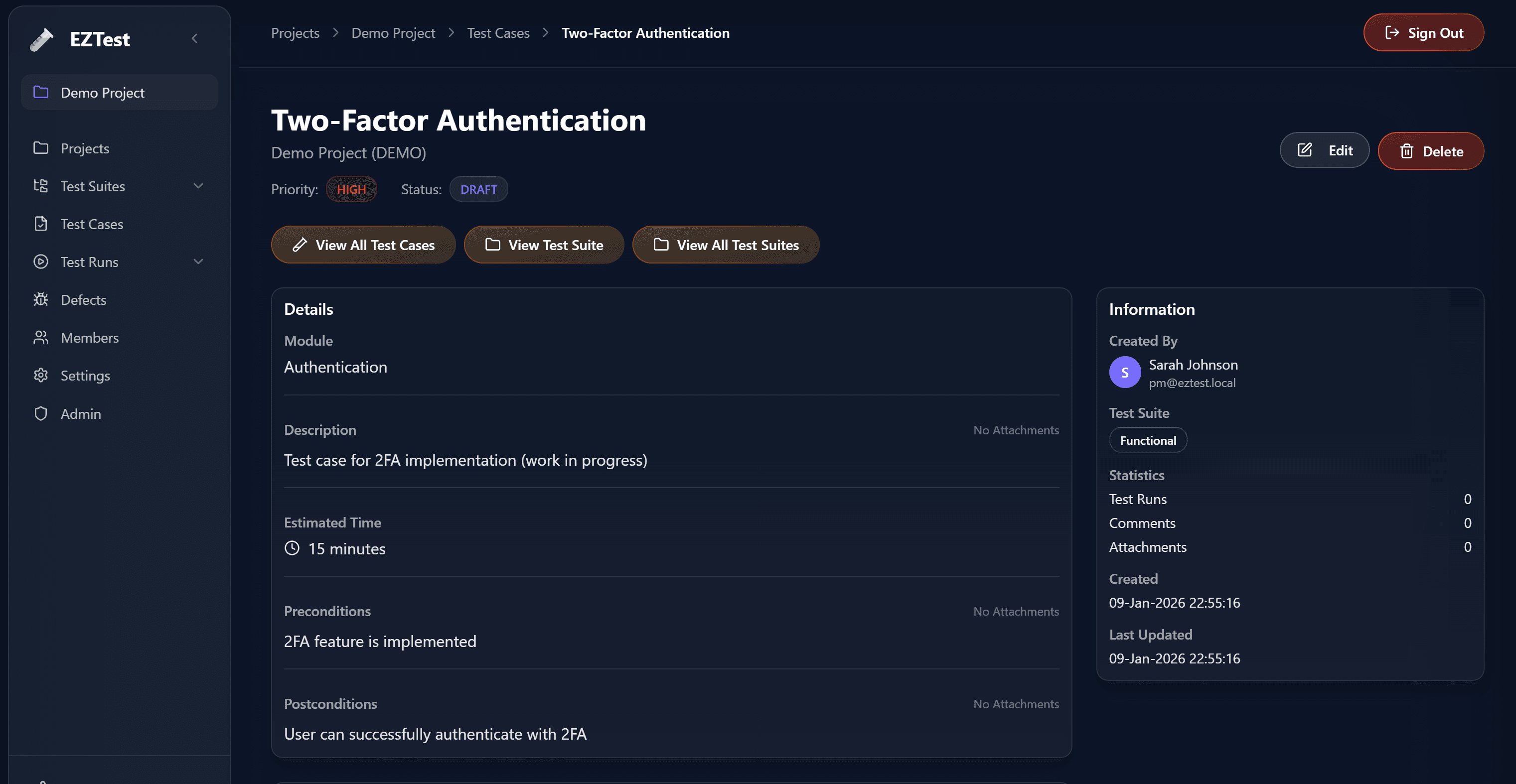This screenshot has height=784, width=1516.
Task: Open Defects via the bug icon
Action: 40,299
